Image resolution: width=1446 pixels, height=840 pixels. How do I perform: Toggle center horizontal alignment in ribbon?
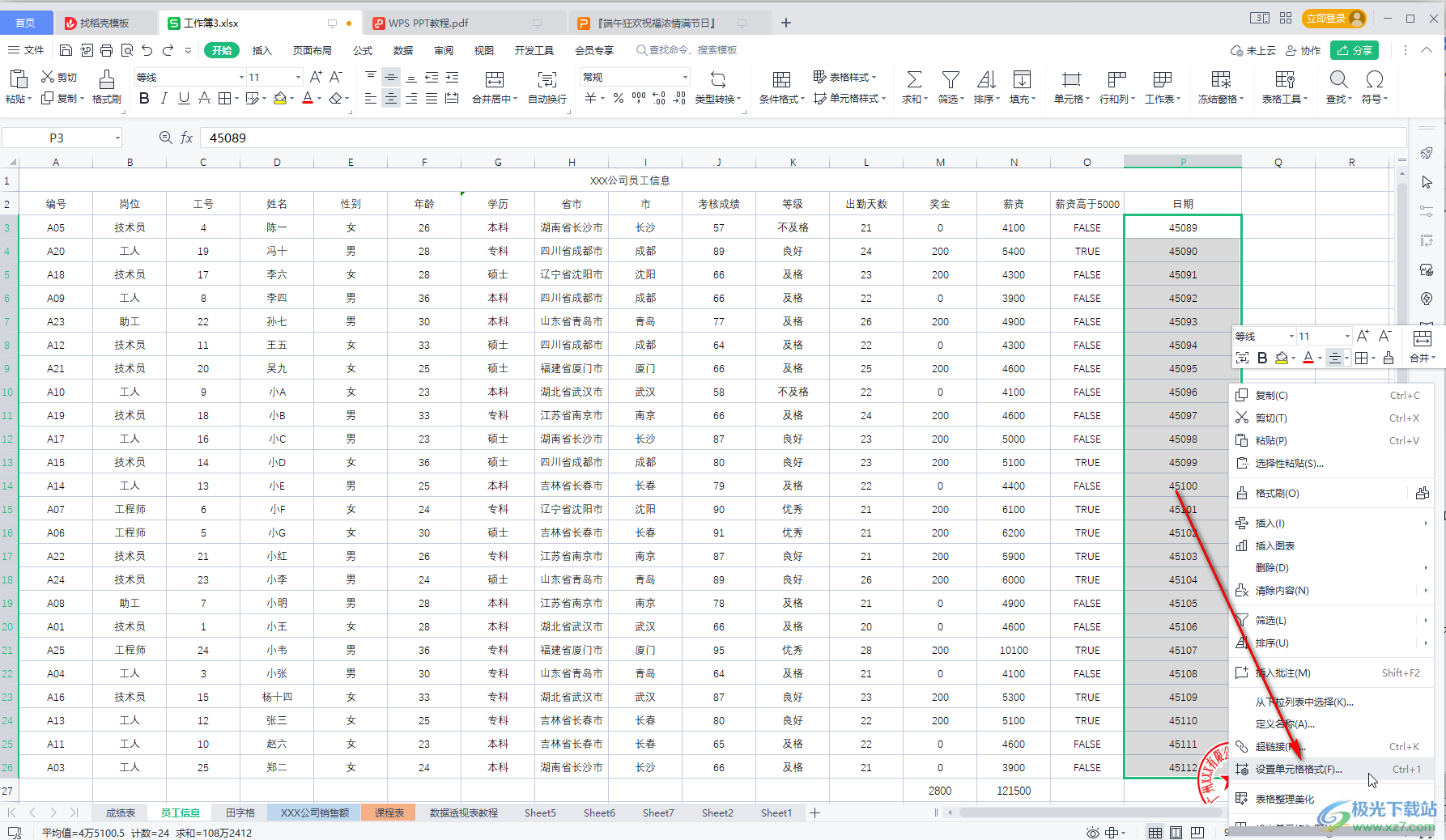point(391,99)
